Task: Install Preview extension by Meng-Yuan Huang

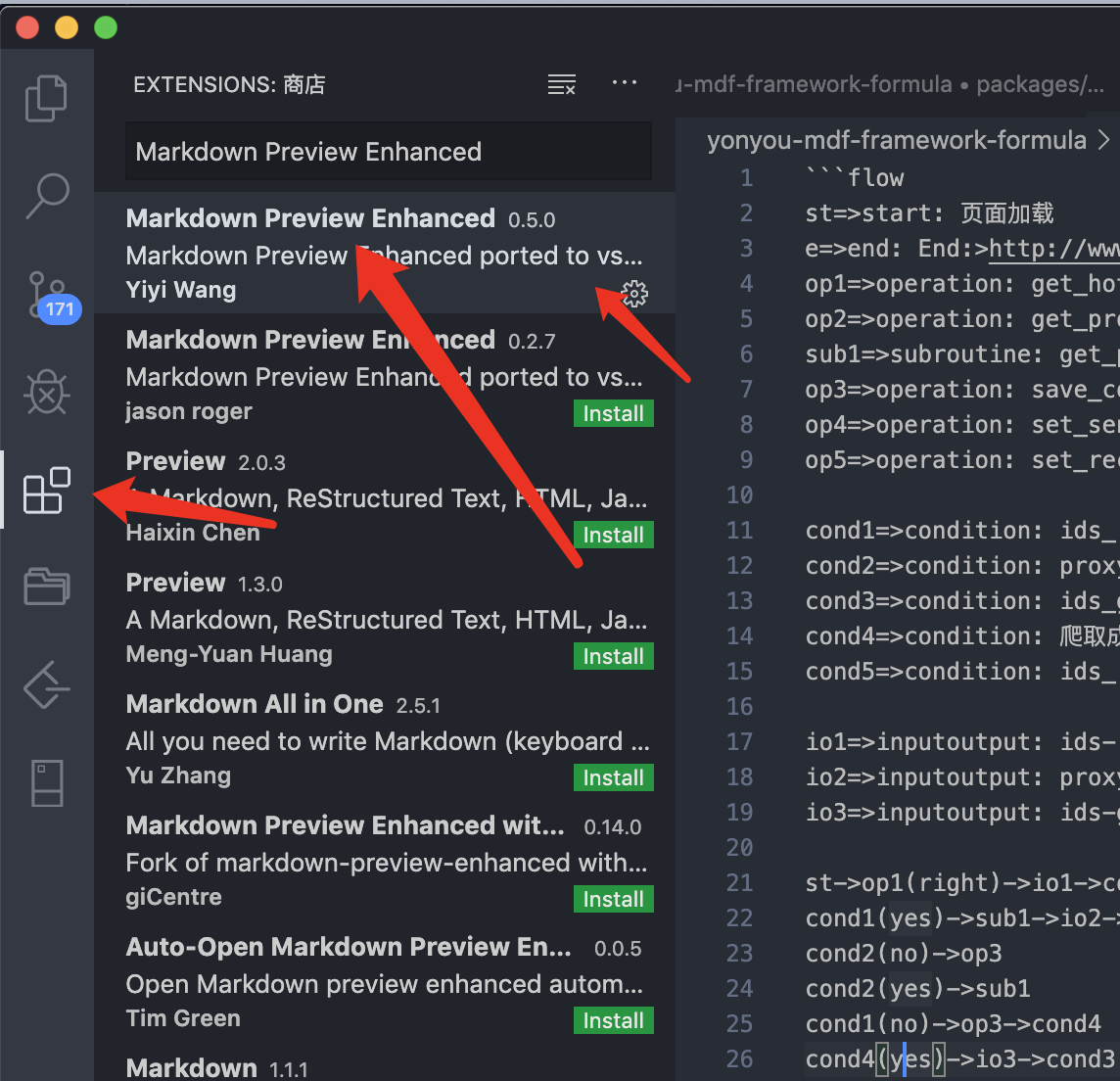Action: point(614,657)
